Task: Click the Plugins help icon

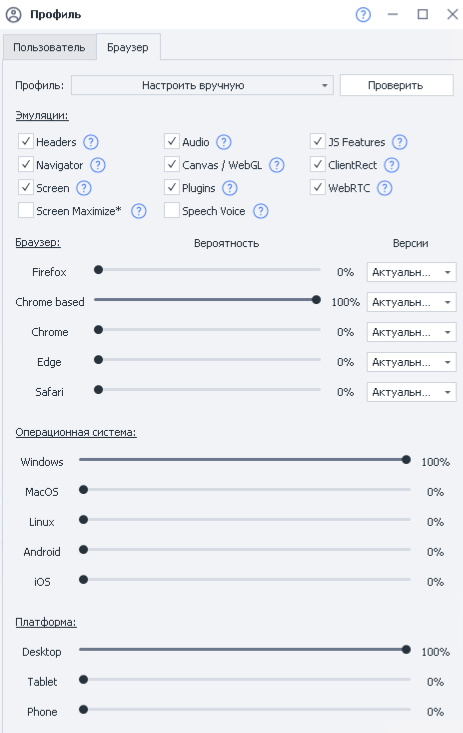Action: point(230,188)
